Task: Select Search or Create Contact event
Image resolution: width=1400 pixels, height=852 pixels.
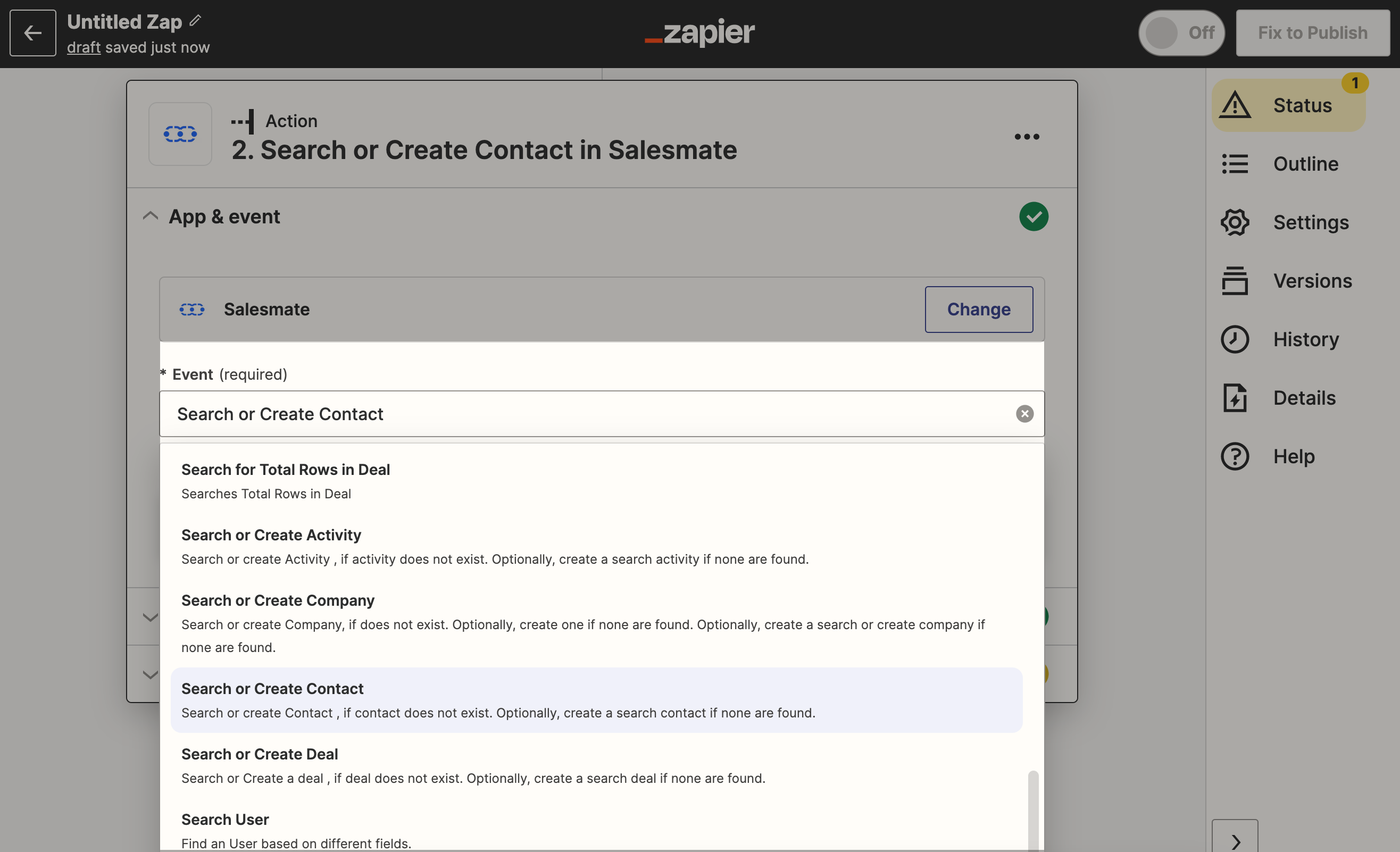Action: point(597,700)
